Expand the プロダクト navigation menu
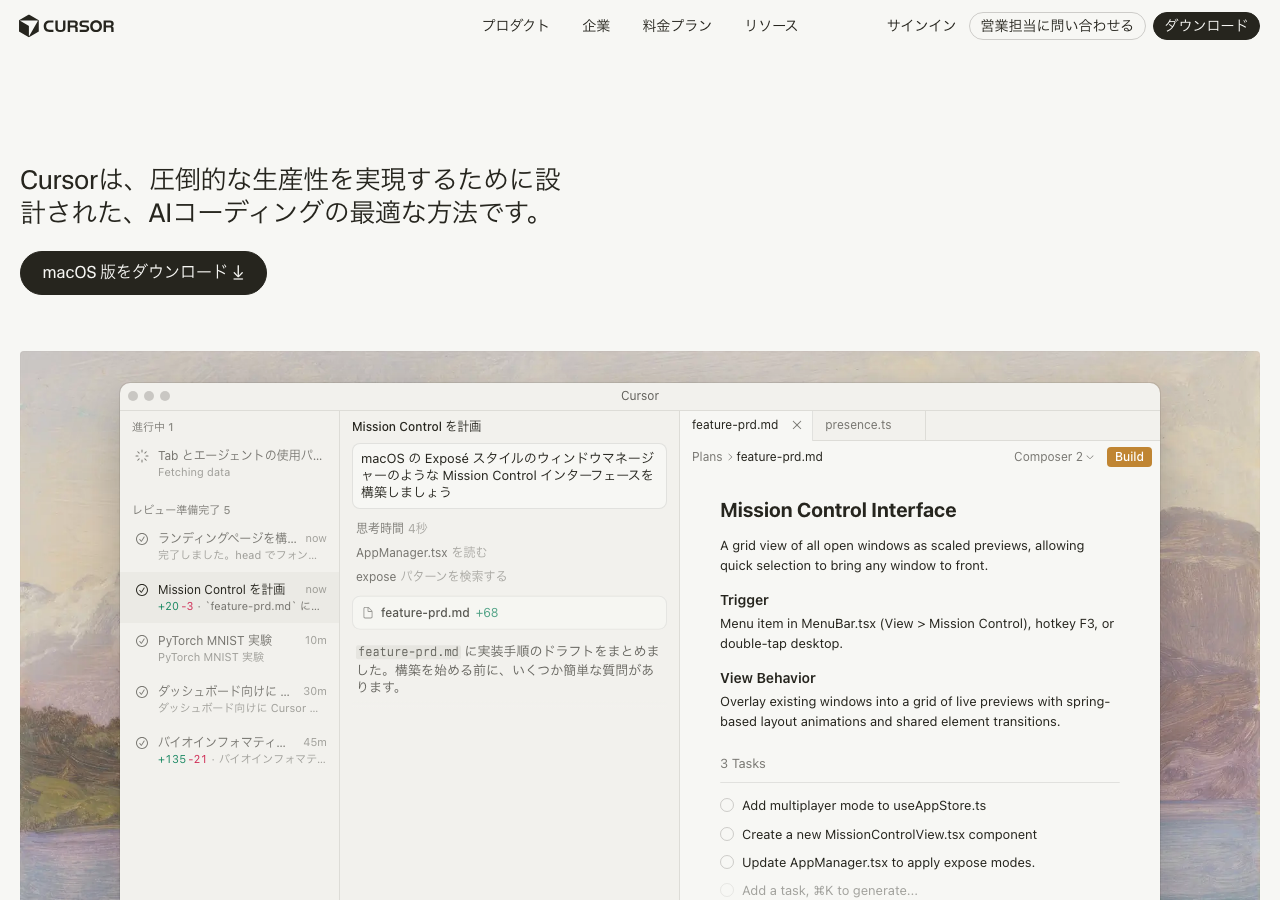 coord(515,26)
